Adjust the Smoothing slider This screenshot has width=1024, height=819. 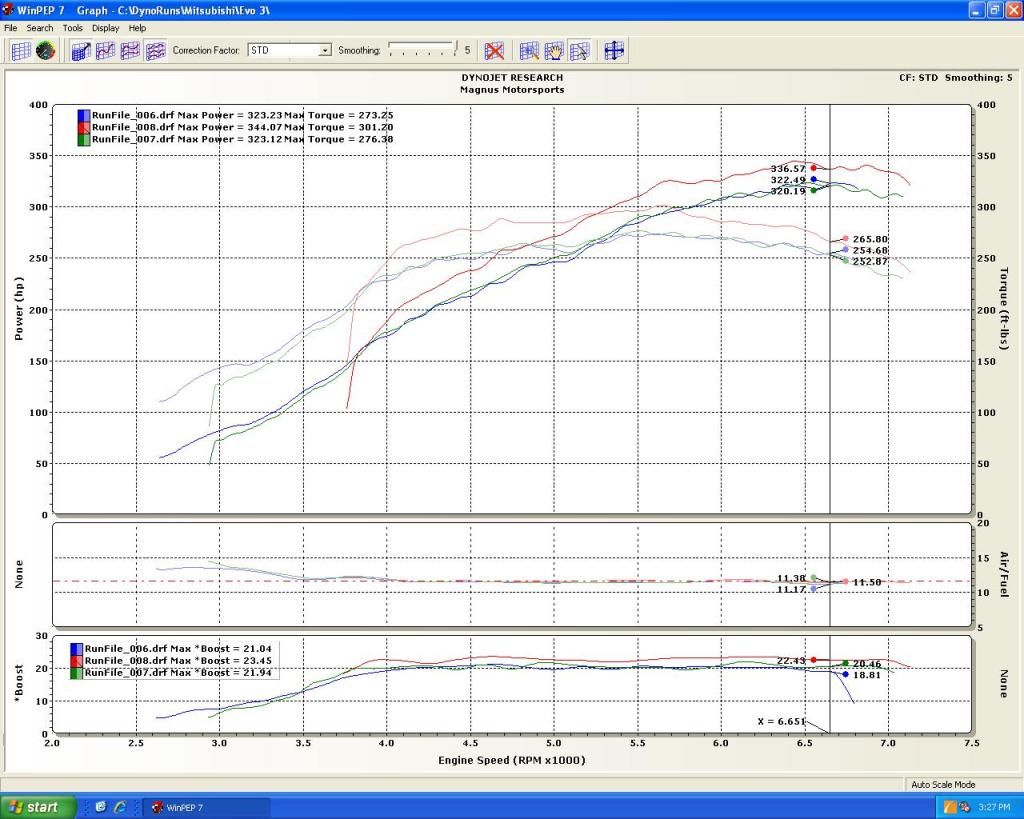tap(422, 49)
